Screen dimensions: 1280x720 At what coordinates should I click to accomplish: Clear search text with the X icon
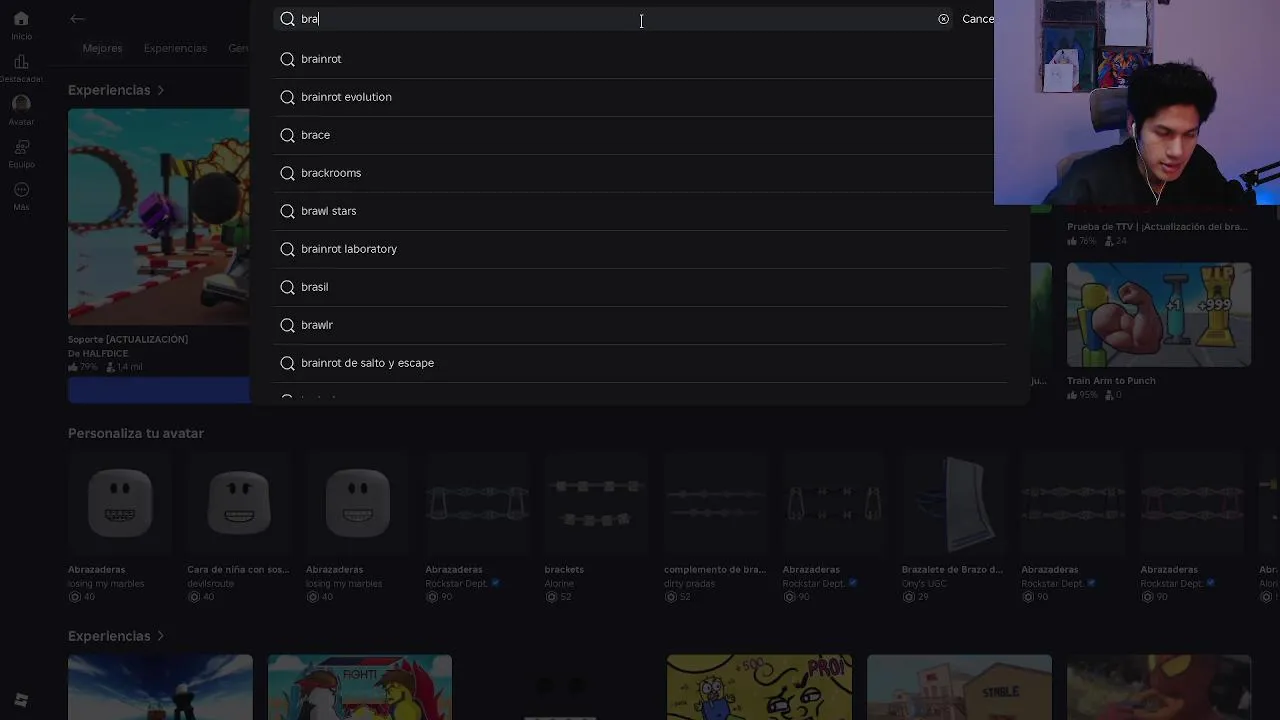pos(943,19)
